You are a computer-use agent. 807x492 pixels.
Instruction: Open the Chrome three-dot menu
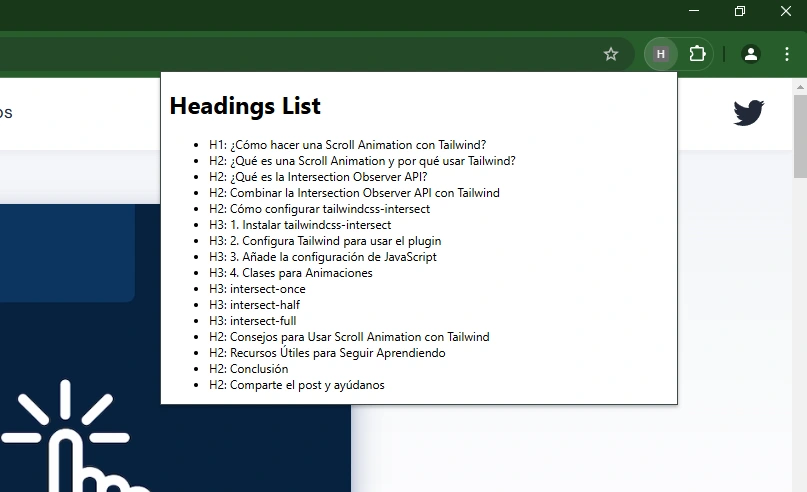click(x=786, y=54)
